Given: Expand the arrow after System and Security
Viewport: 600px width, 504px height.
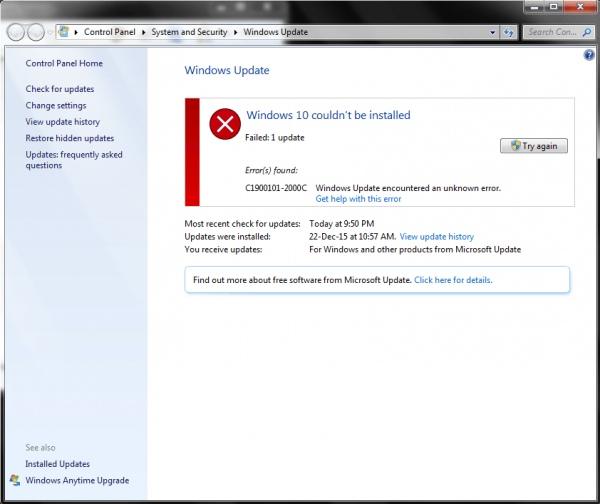Looking at the screenshot, I should 236,32.
